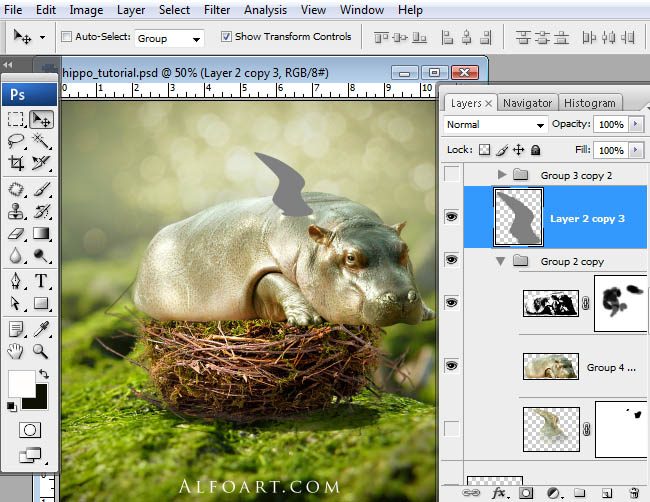Click the foreground color swatch
The image size is (650, 502).
click(20, 382)
